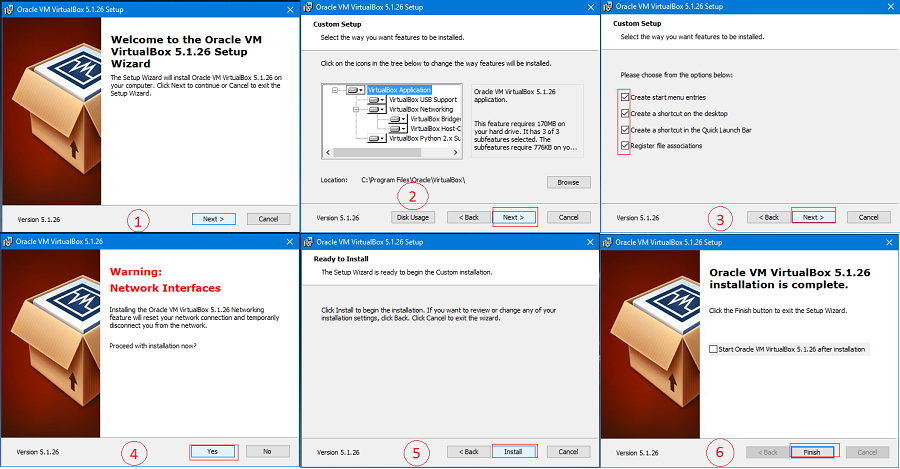Click the feature tree's right scroll arrow

(456, 153)
